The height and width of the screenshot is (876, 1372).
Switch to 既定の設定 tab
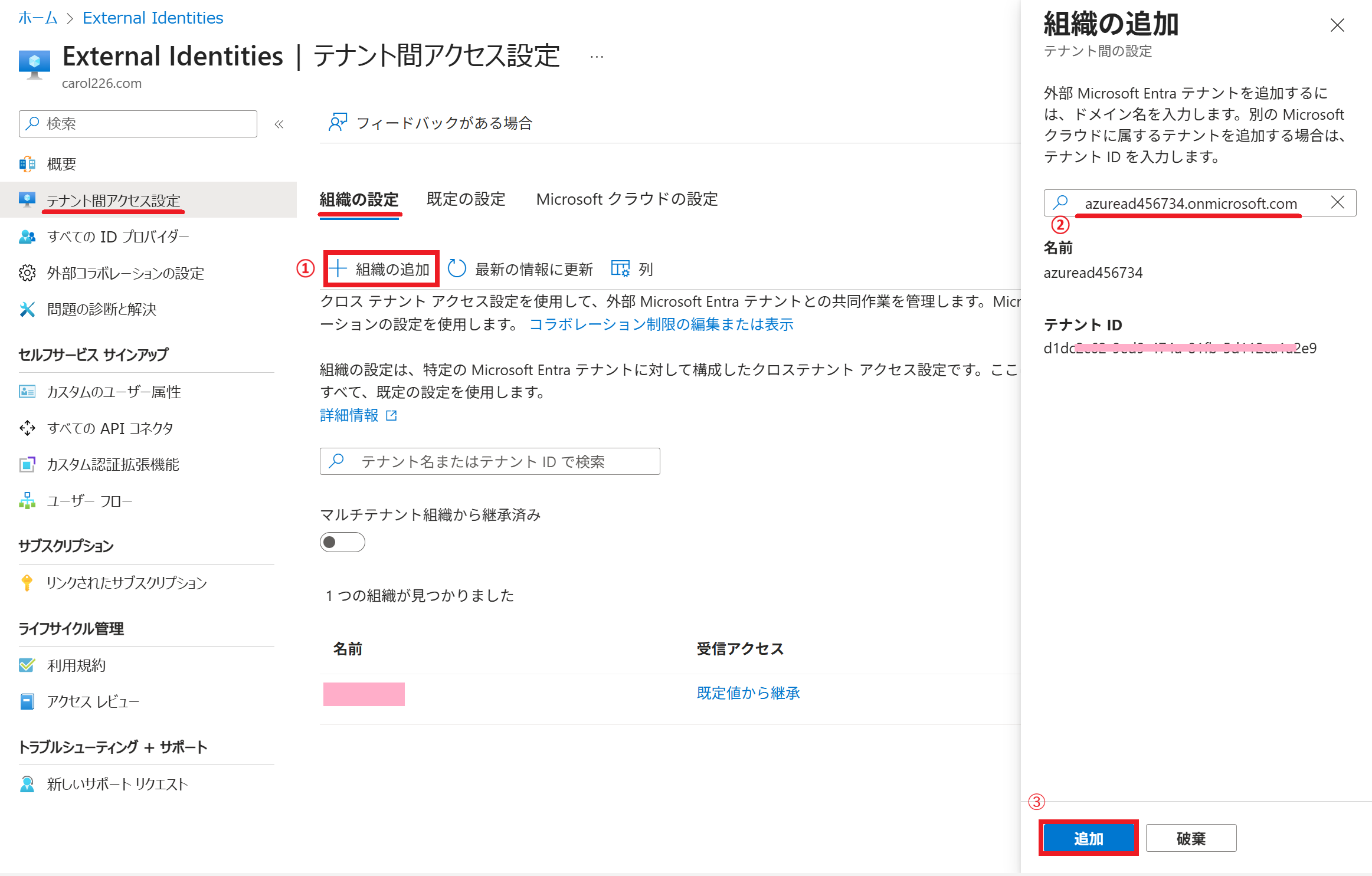click(466, 199)
